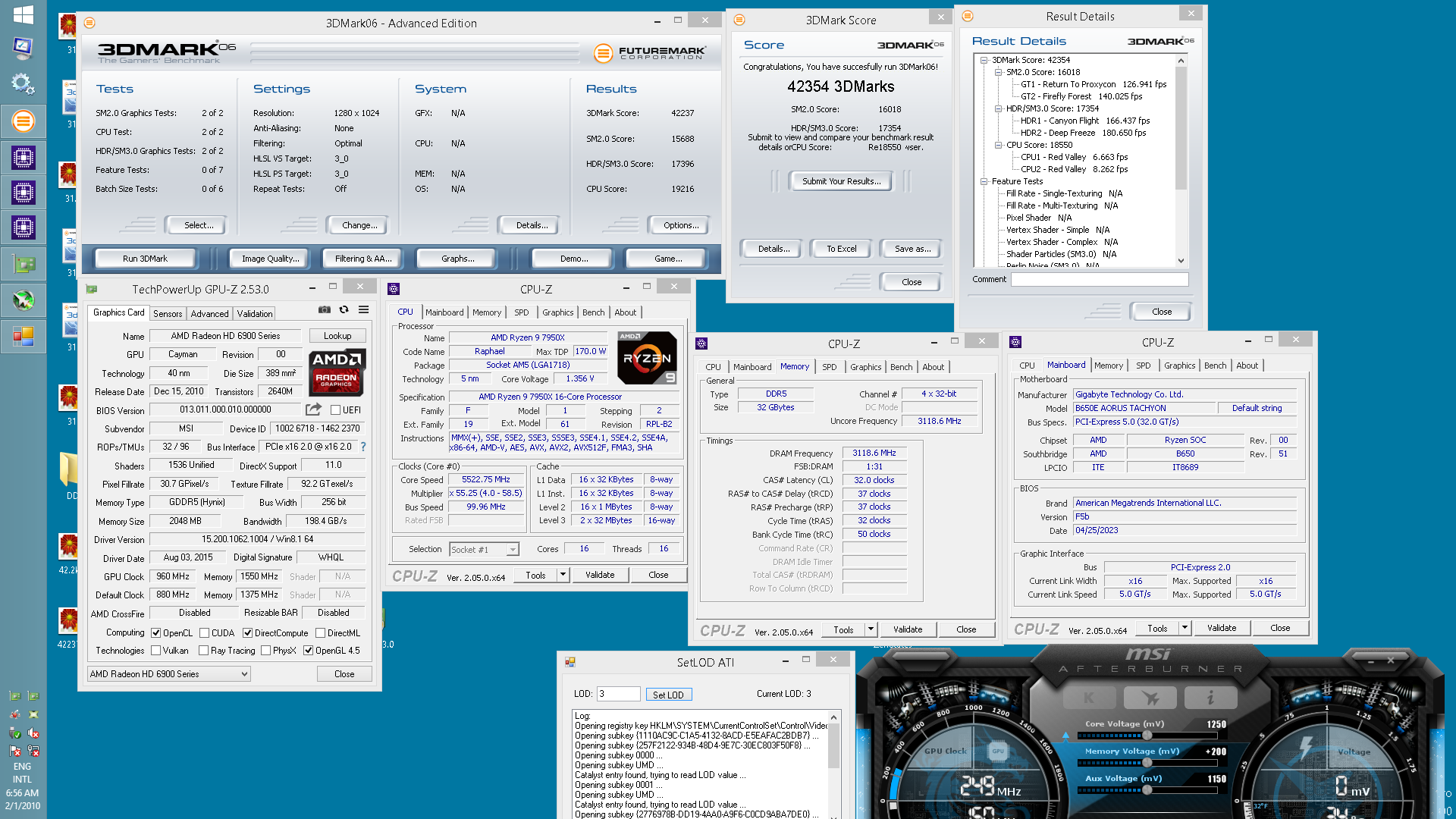The width and height of the screenshot is (1456, 819).
Task: Click Image Quality button in 3DMark06
Action: (x=271, y=259)
